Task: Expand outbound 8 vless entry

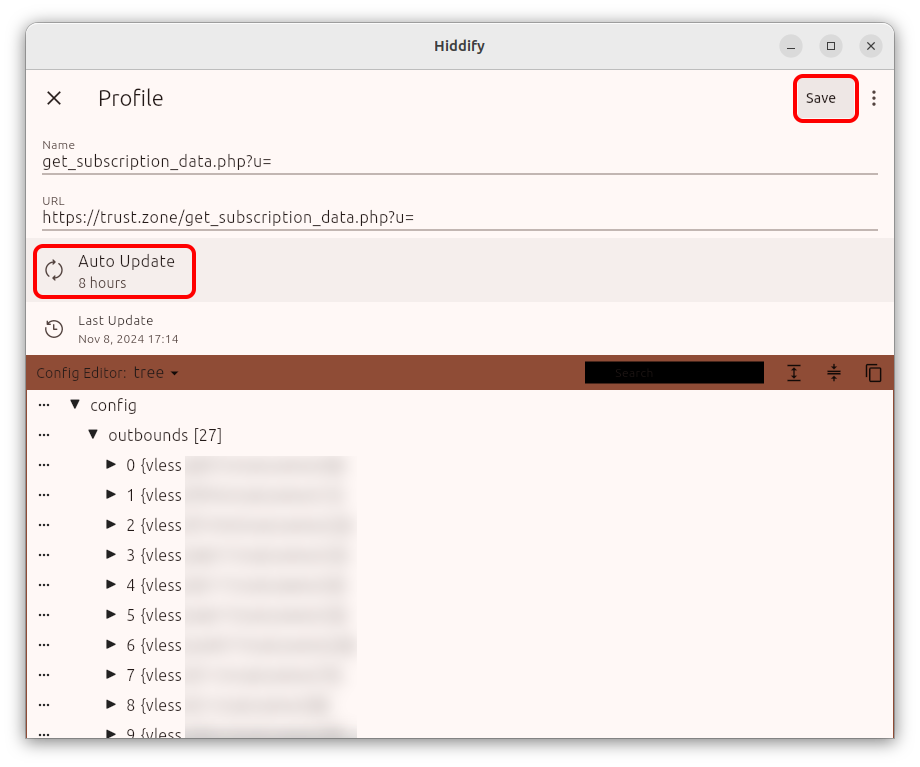Action: [111, 704]
